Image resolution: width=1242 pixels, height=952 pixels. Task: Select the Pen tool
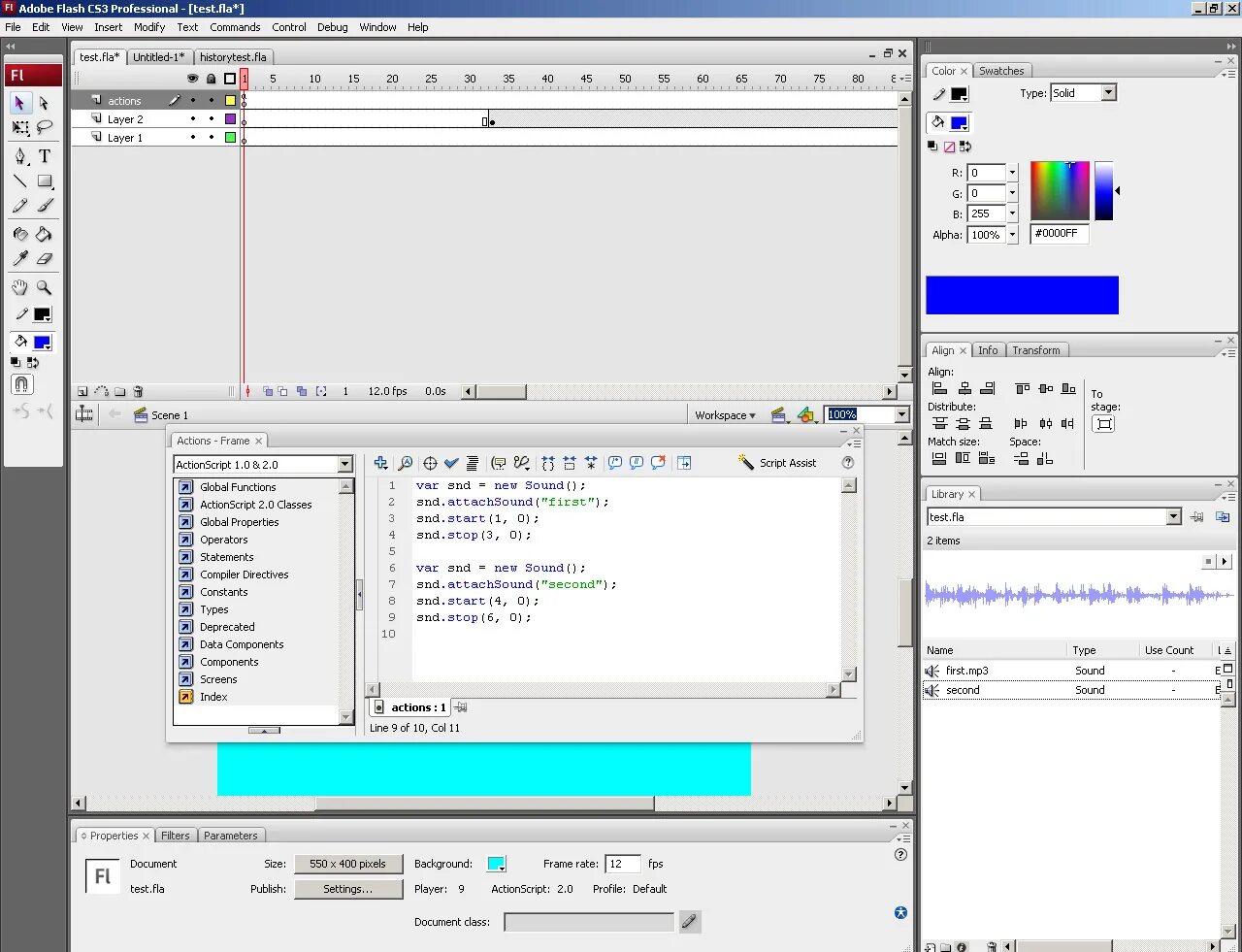pyautogui.click(x=19, y=156)
